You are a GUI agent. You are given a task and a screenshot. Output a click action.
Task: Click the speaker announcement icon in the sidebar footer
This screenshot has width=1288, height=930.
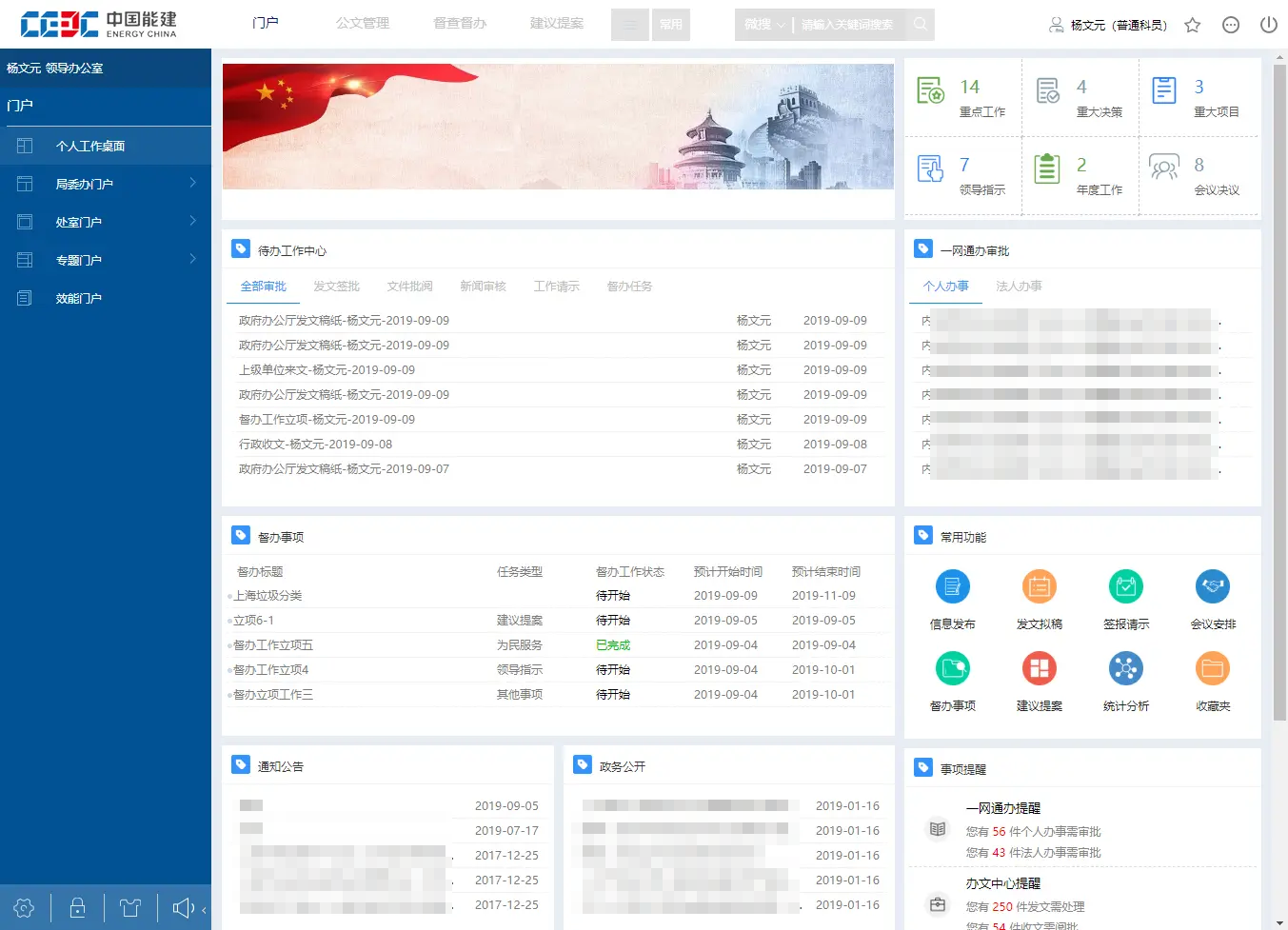coord(183,908)
